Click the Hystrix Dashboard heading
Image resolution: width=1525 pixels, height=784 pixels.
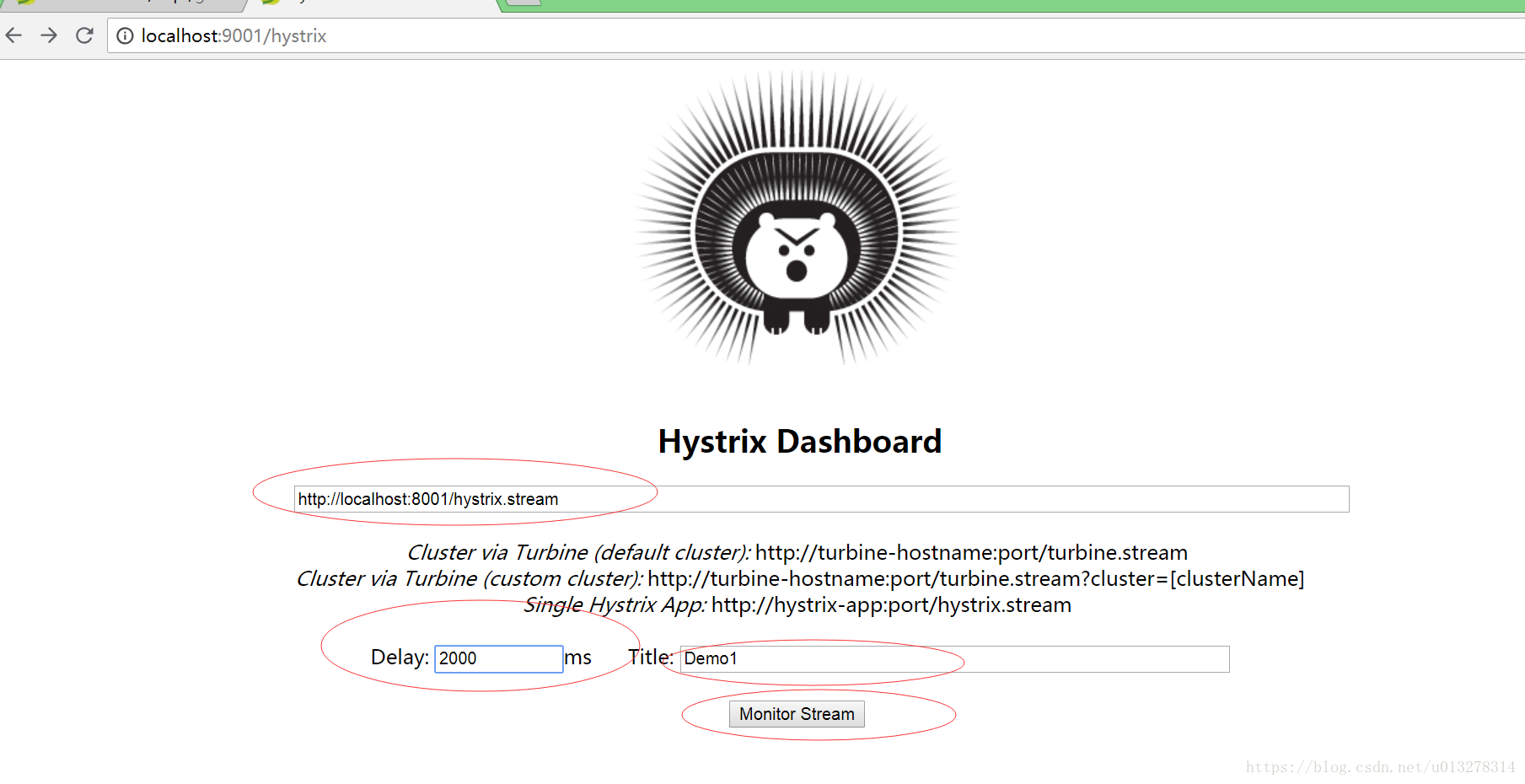(799, 442)
